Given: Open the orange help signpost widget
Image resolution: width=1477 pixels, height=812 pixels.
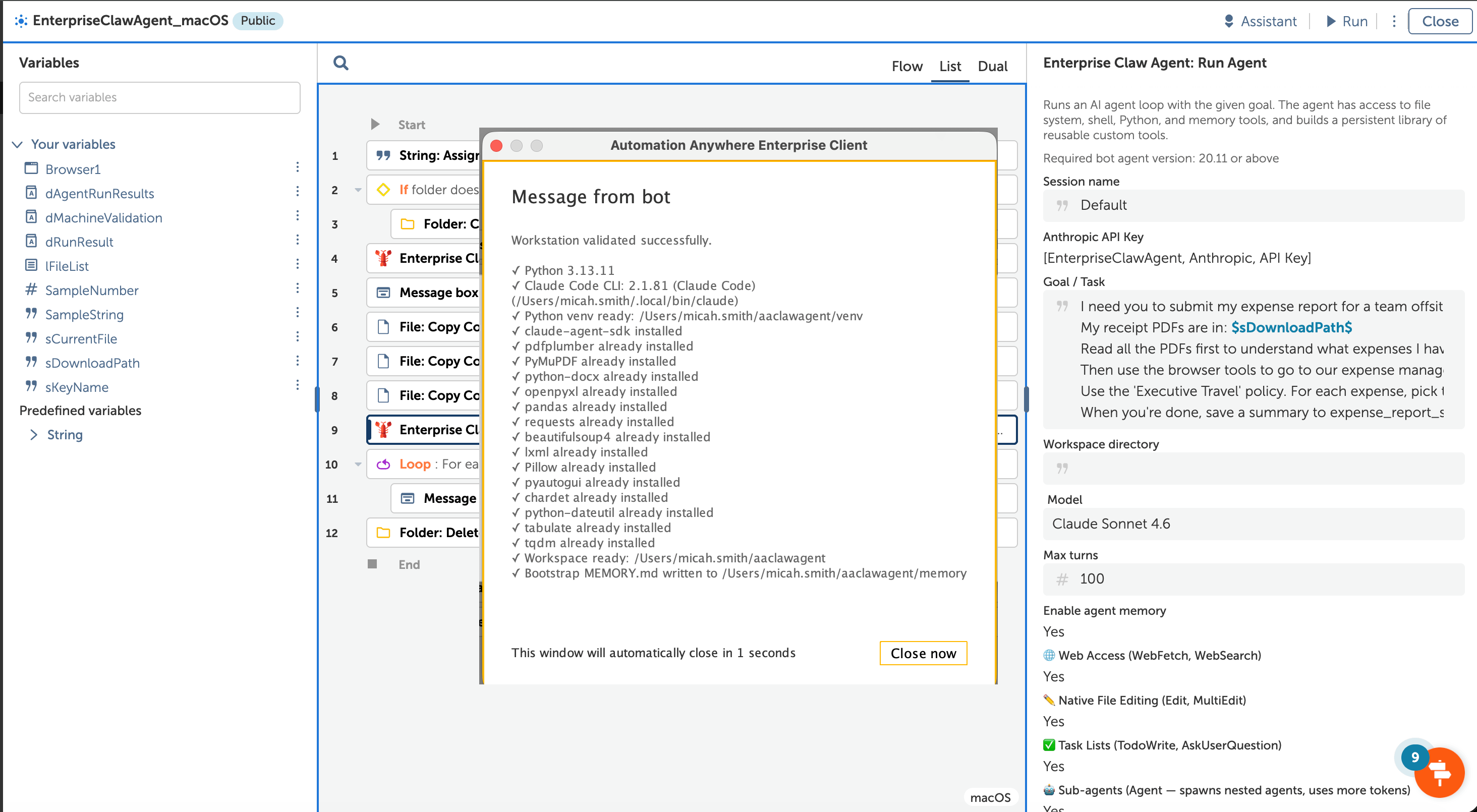Looking at the screenshot, I should [x=1439, y=773].
